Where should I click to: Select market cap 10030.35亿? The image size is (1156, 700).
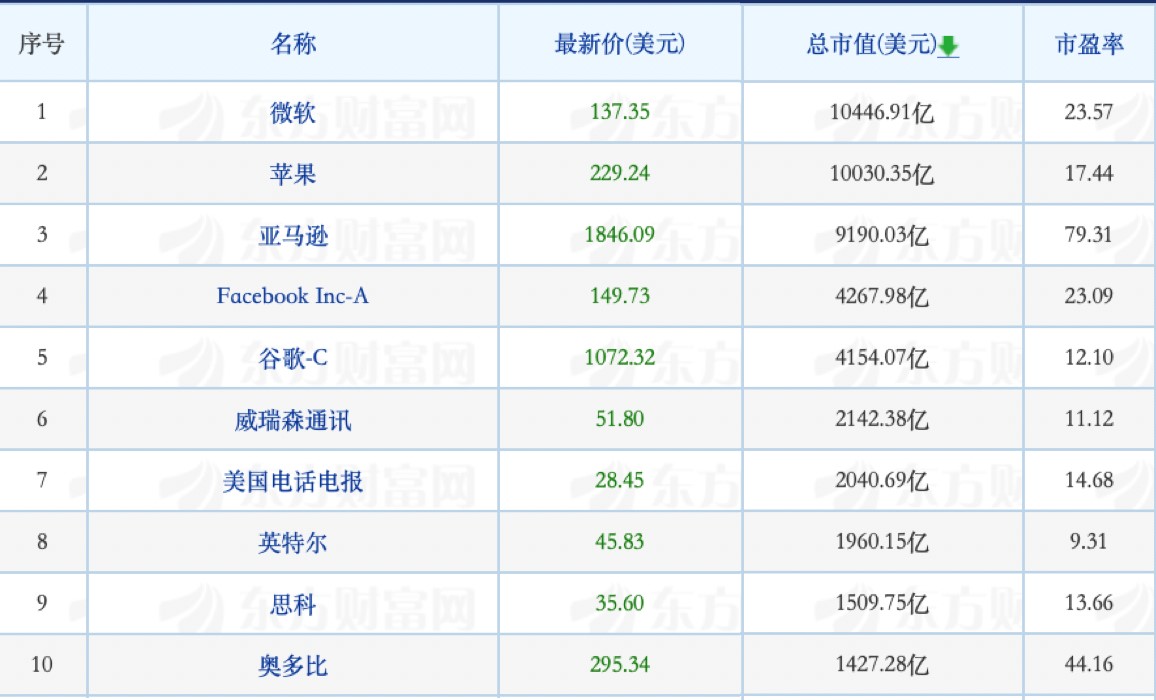pyautogui.click(x=882, y=173)
